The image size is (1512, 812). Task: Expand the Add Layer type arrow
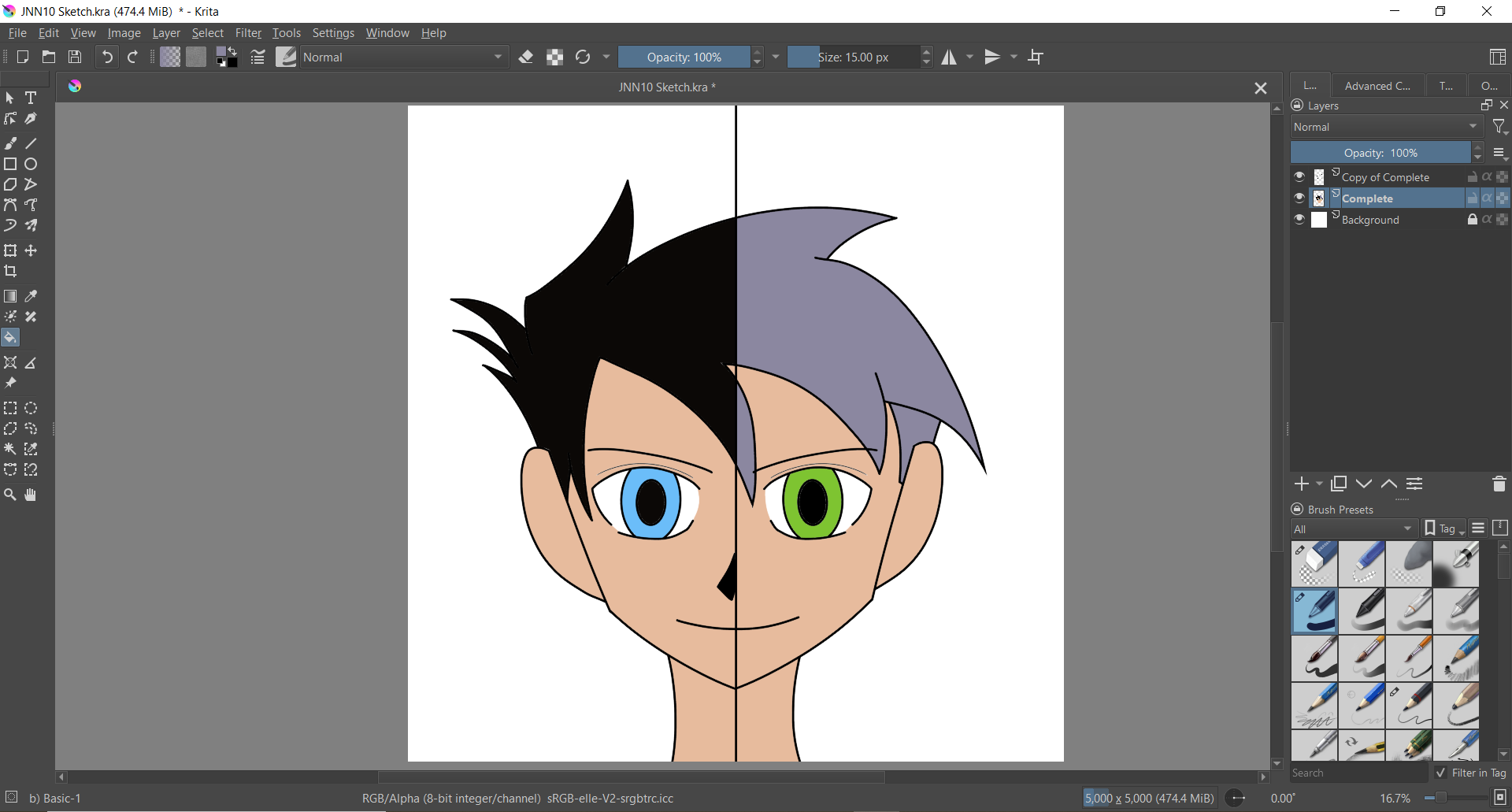pyautogui.click(x=1319, y=484)
